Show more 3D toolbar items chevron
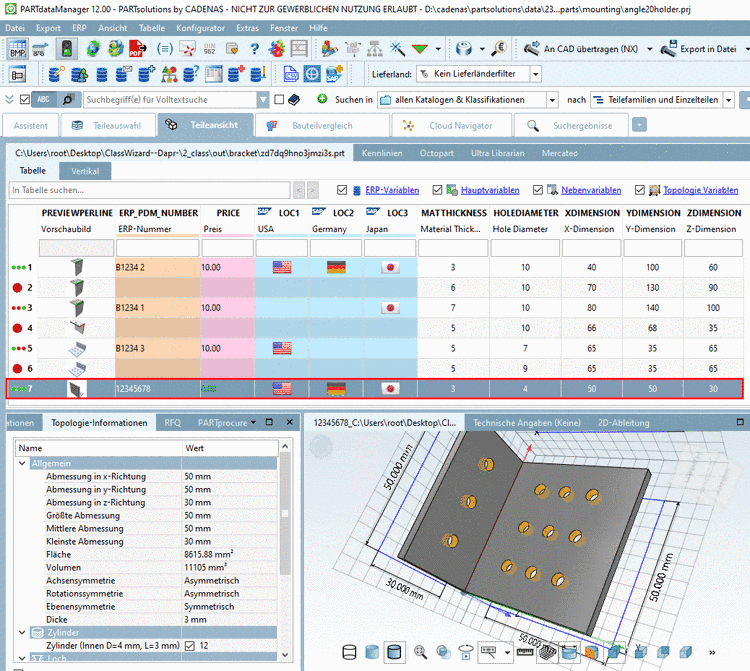 pos(712,652)
